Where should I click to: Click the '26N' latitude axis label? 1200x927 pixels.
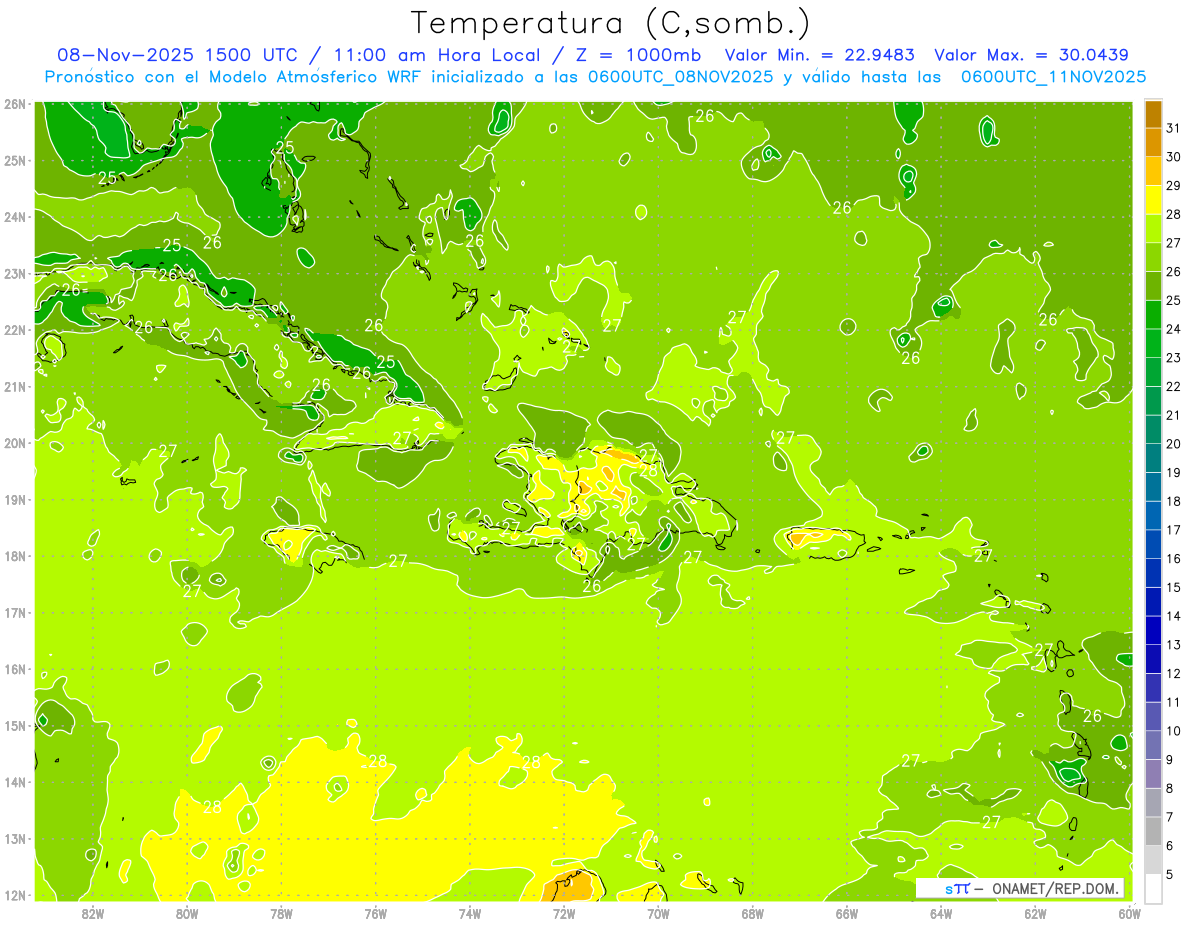(x=15, y=103)
